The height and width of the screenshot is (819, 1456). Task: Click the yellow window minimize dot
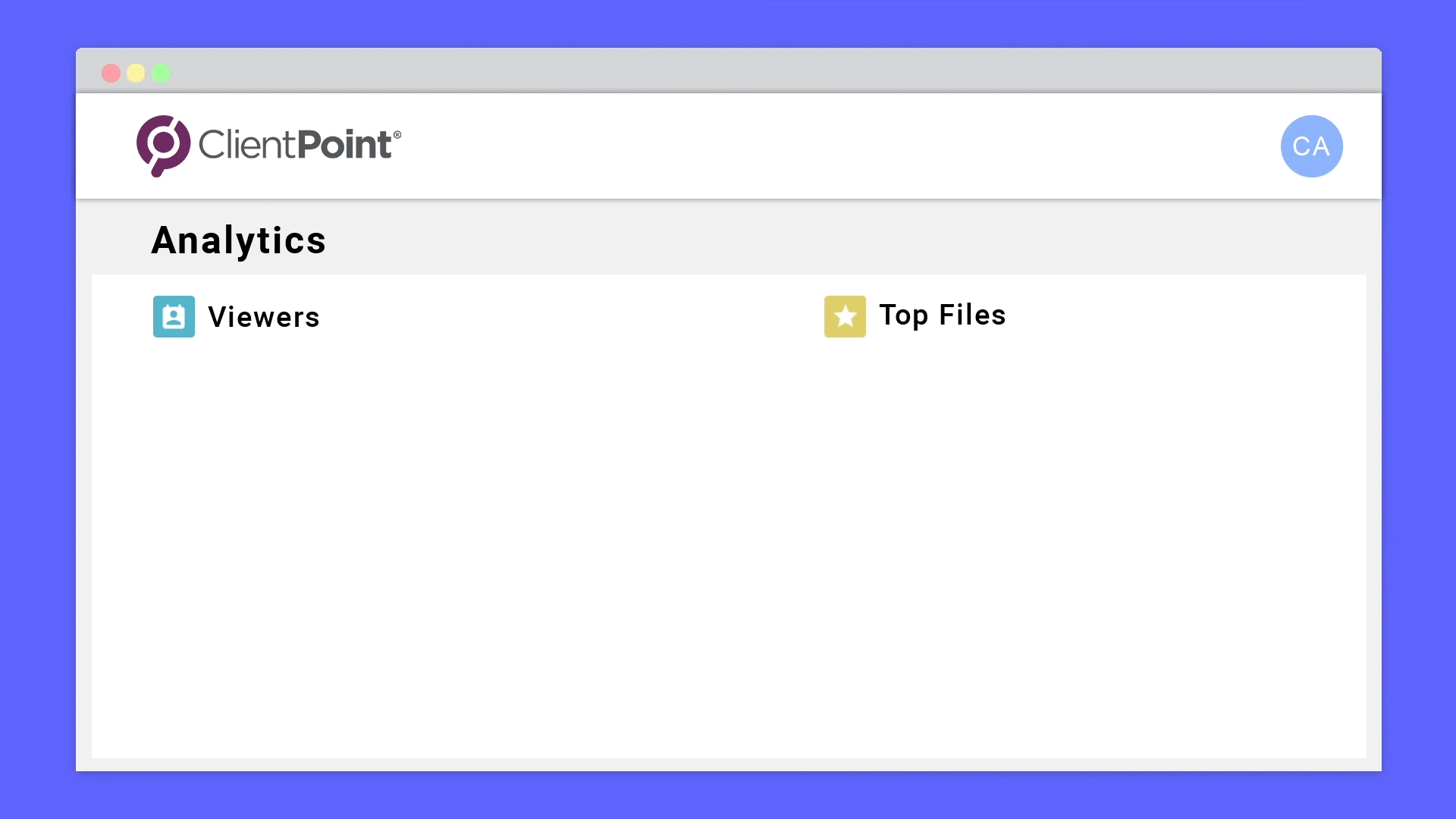[x=136, y=73]
